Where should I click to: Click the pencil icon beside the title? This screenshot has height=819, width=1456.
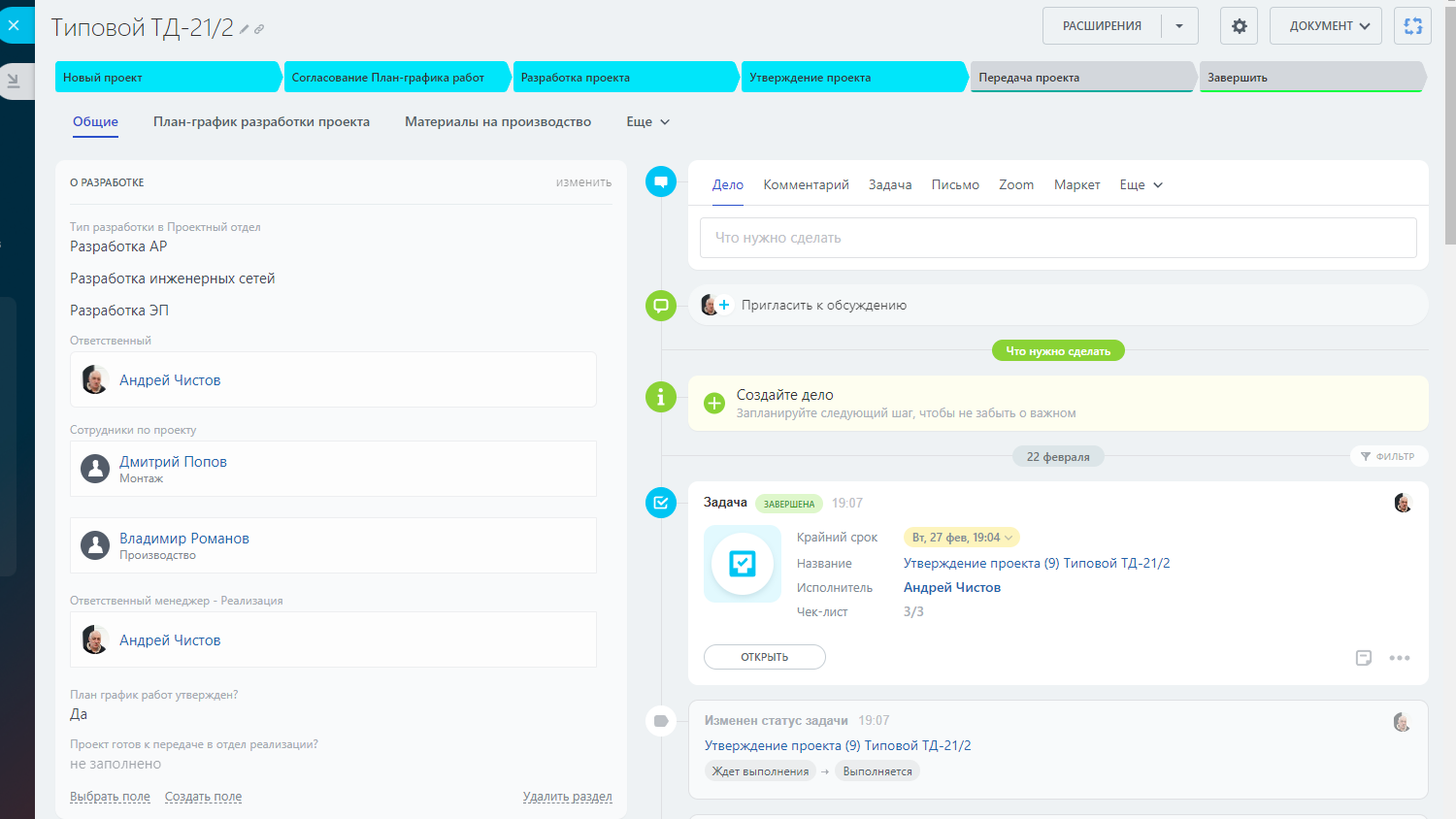(x=245, y=29)
